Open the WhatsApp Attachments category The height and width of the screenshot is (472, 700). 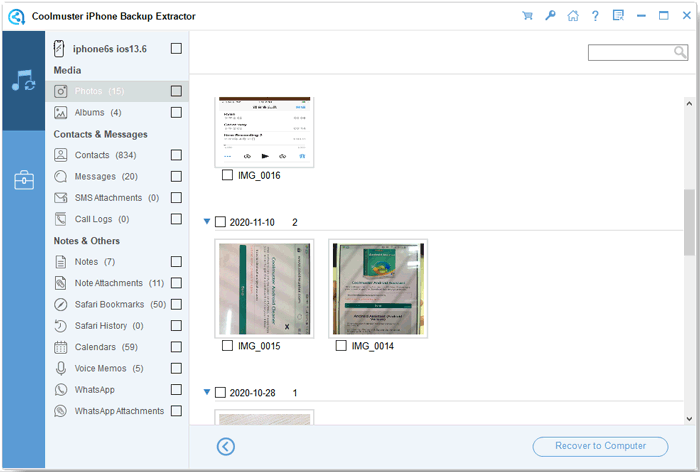(x=119, y=411)
